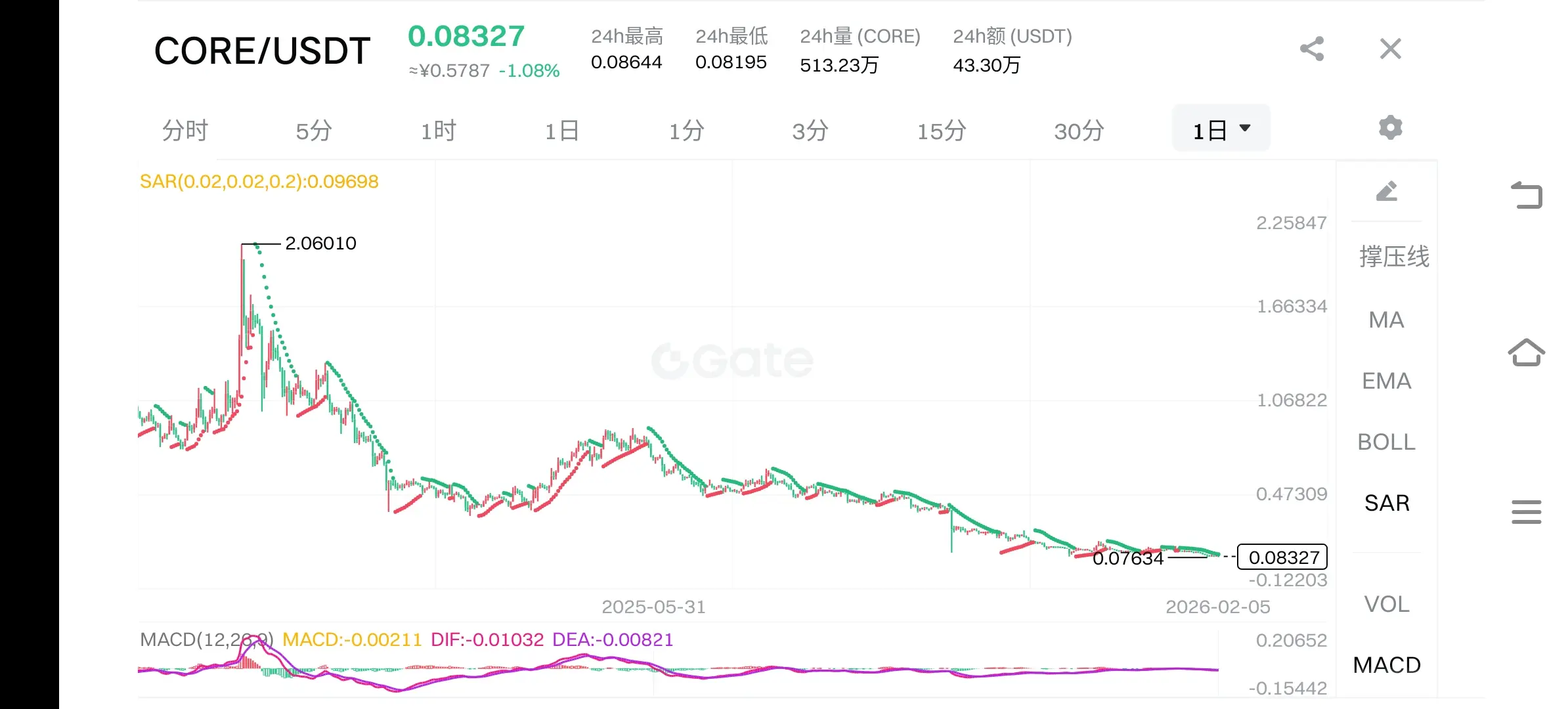Viewport: 1568px width, 709px height.
Task: Select the drawing pencil tool
Action: 1386,192
